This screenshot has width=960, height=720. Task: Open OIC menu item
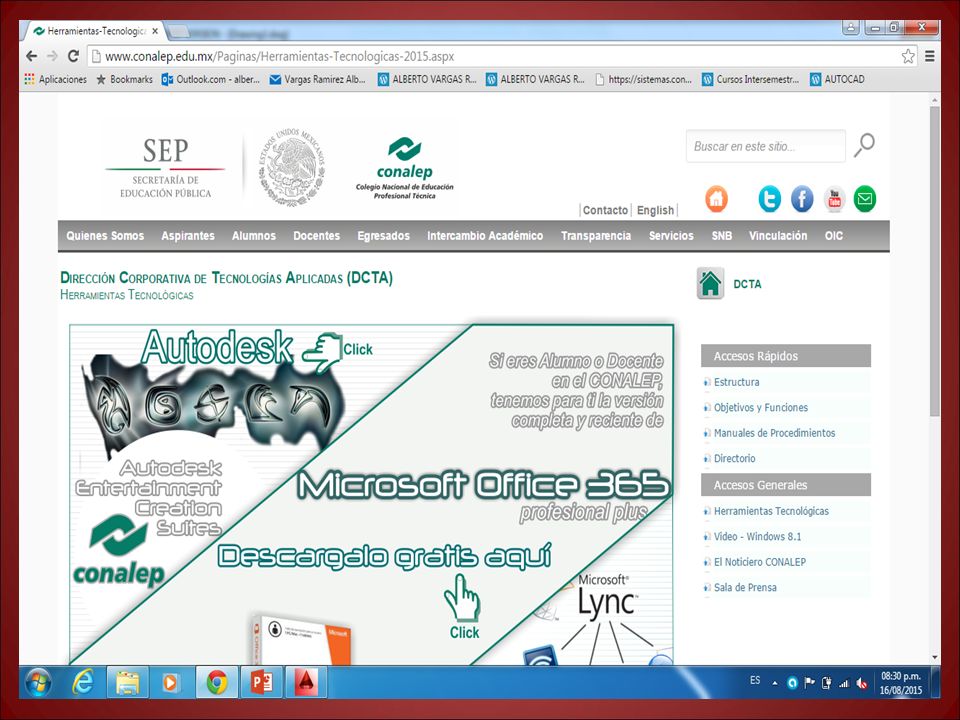pyautogui.click(x=834, y=236)
